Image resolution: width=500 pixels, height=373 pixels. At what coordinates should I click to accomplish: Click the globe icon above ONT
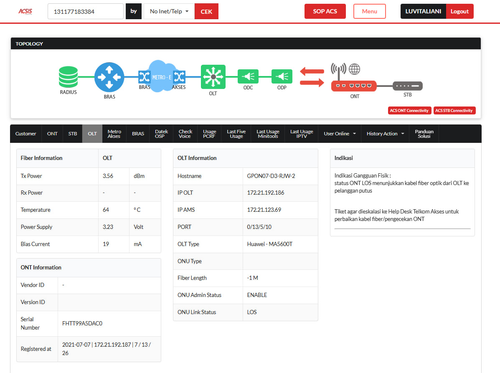[x=354, y=69]
